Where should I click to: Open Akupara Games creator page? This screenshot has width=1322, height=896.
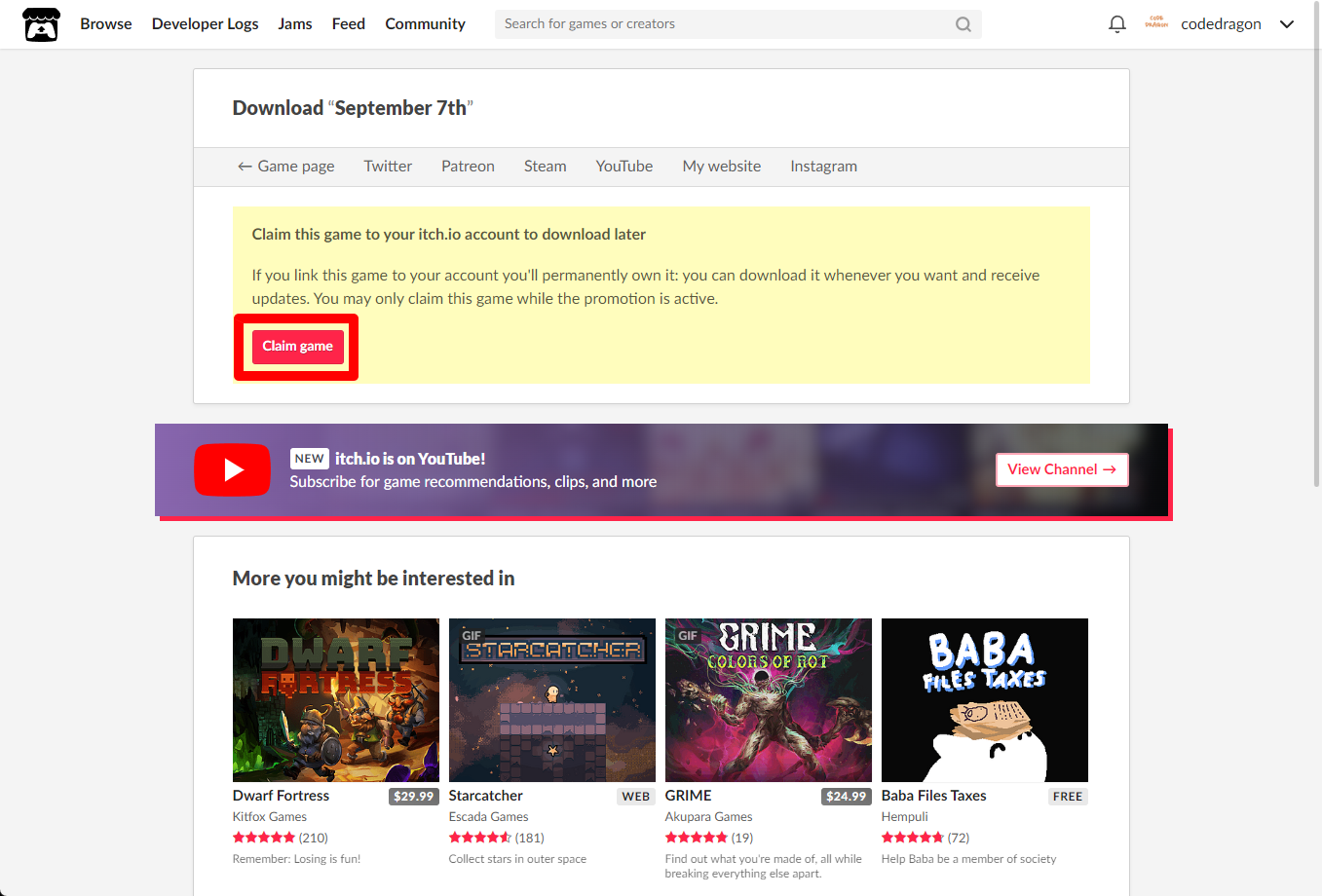tap(709, 817)
